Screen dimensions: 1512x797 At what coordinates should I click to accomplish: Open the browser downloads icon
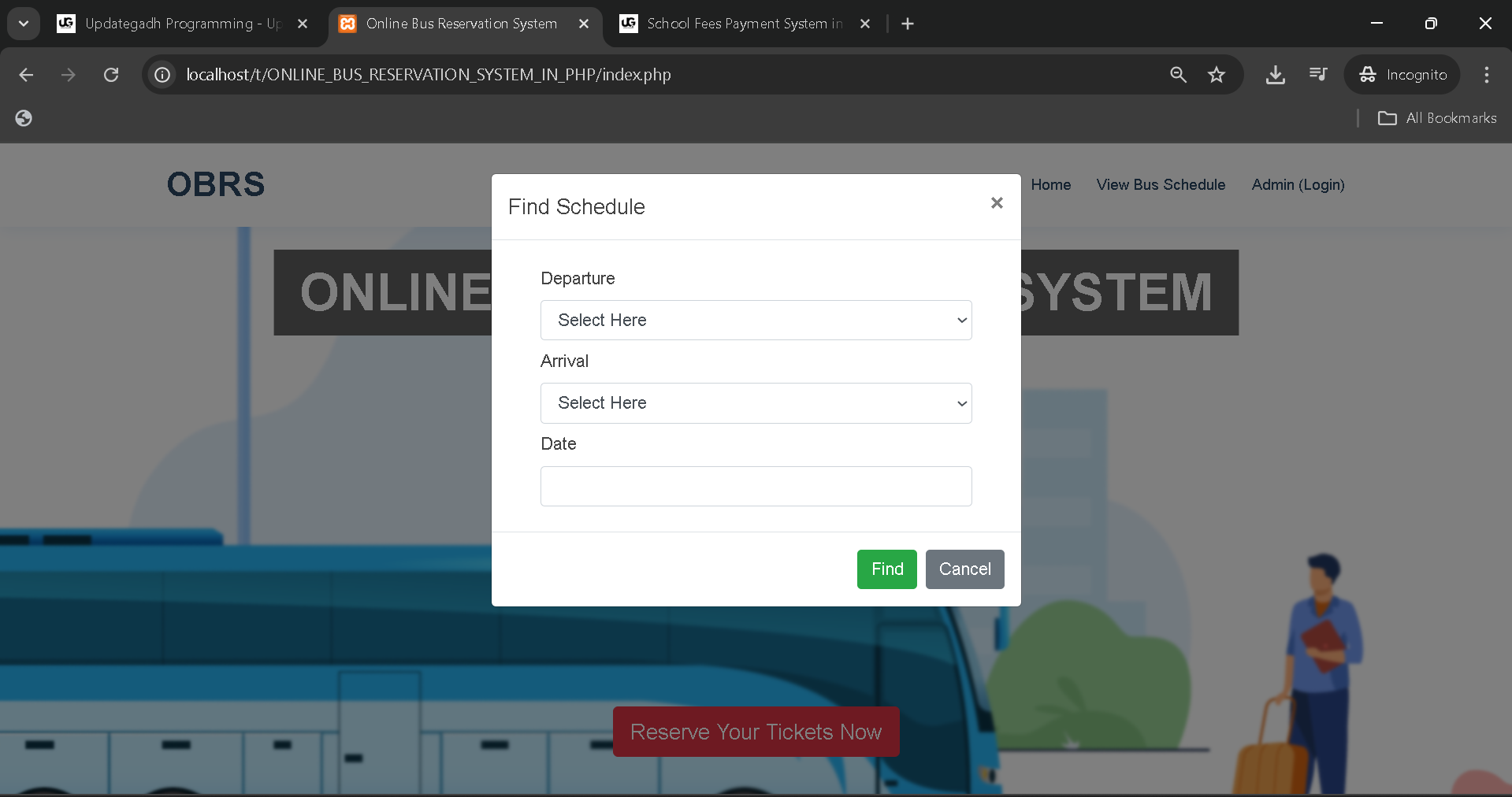[x=1275, y=75]
